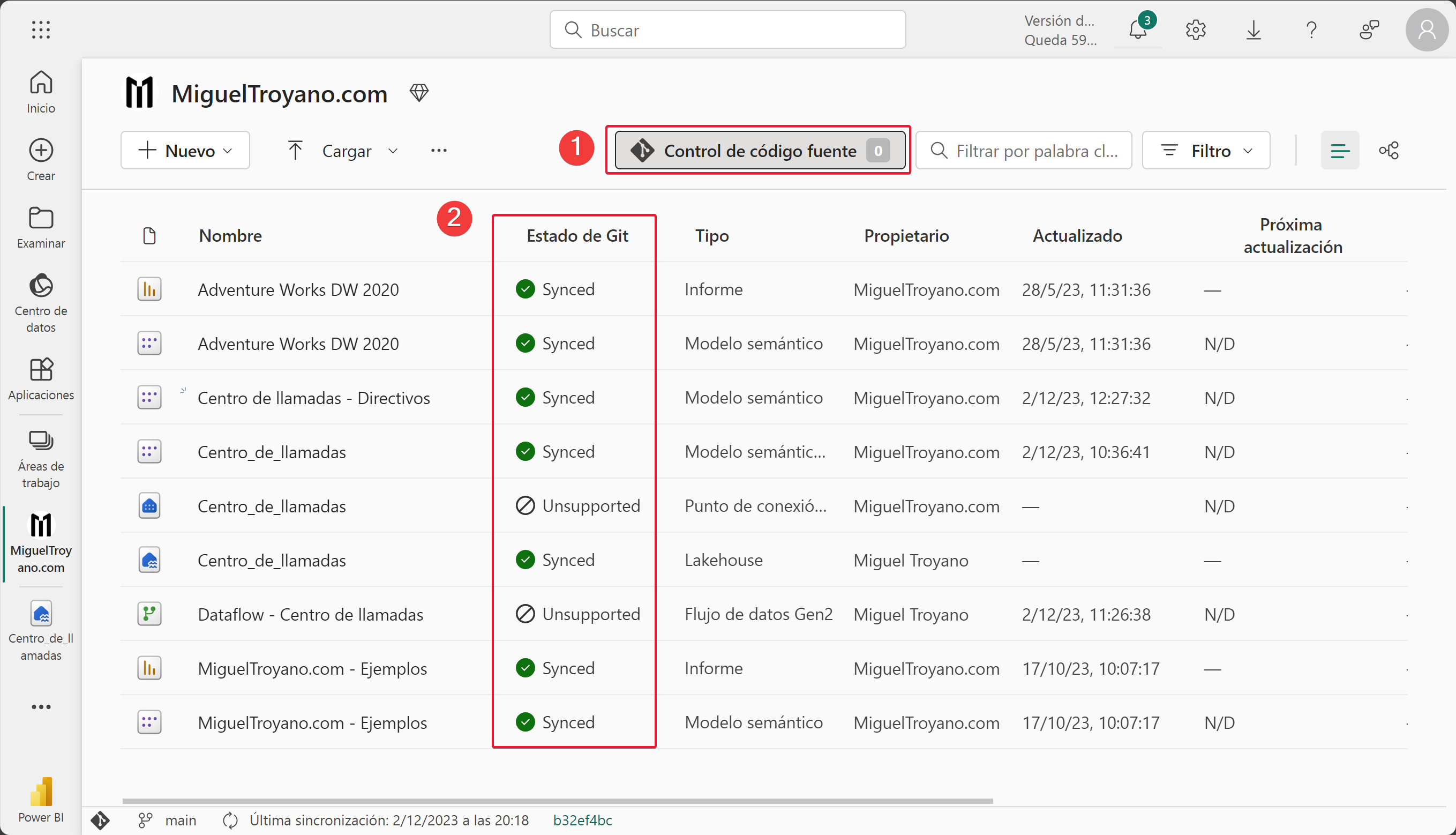Screen dimensions: 1456x835
Task: Open the Filtro dropdown
Action: [x=1206, y=150]
